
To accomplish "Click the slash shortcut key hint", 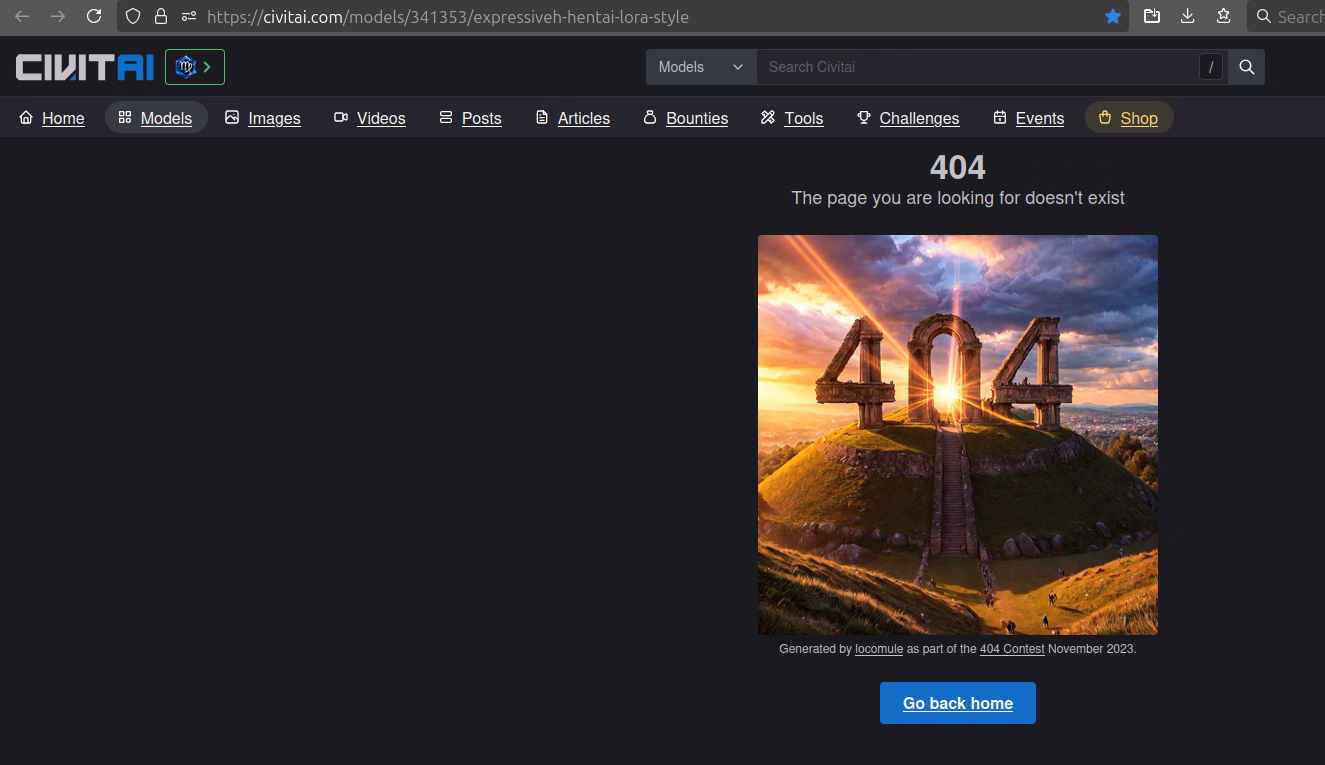I will point(1211,67).
